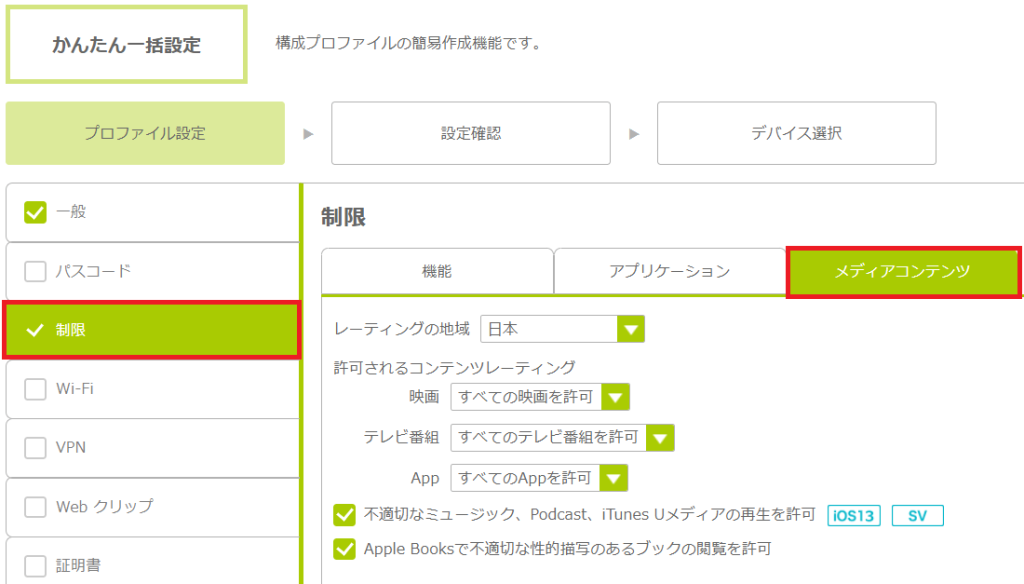The height and width of the screenshot is (584, 1024).
Task: Enable the 証明書 checkbox
Action: [x=35, y=565]
